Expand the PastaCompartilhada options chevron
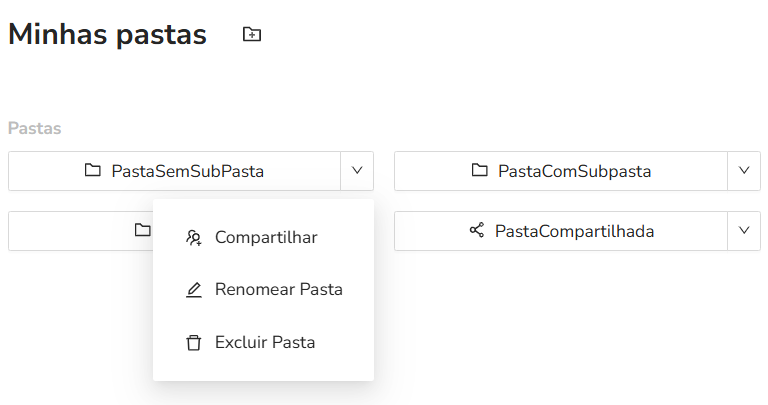Viewport: 768px width, 405px height. coord(743,231)
